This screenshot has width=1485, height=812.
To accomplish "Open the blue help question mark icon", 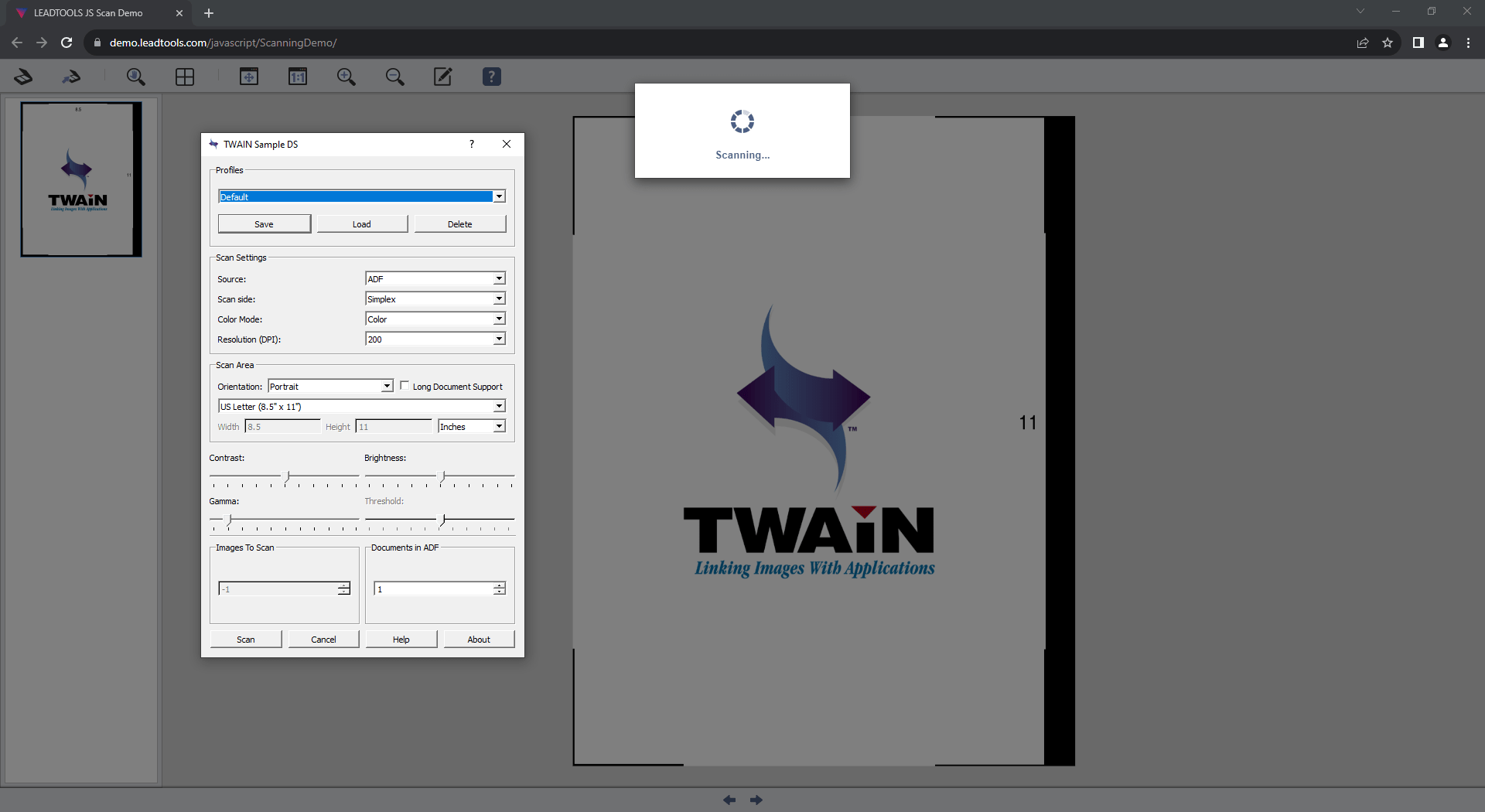I will tap(492, 77).
